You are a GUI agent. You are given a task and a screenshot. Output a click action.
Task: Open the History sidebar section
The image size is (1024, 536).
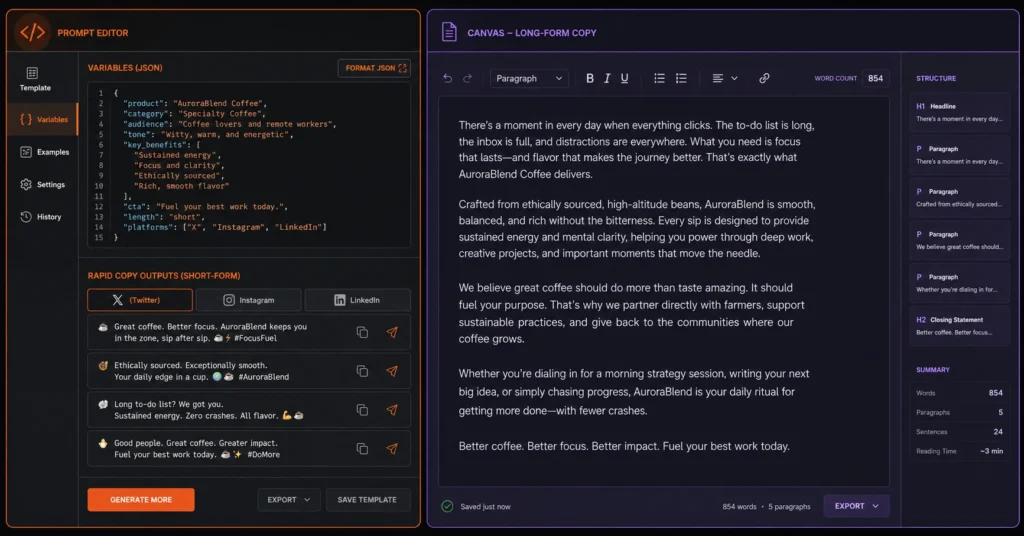40,217
